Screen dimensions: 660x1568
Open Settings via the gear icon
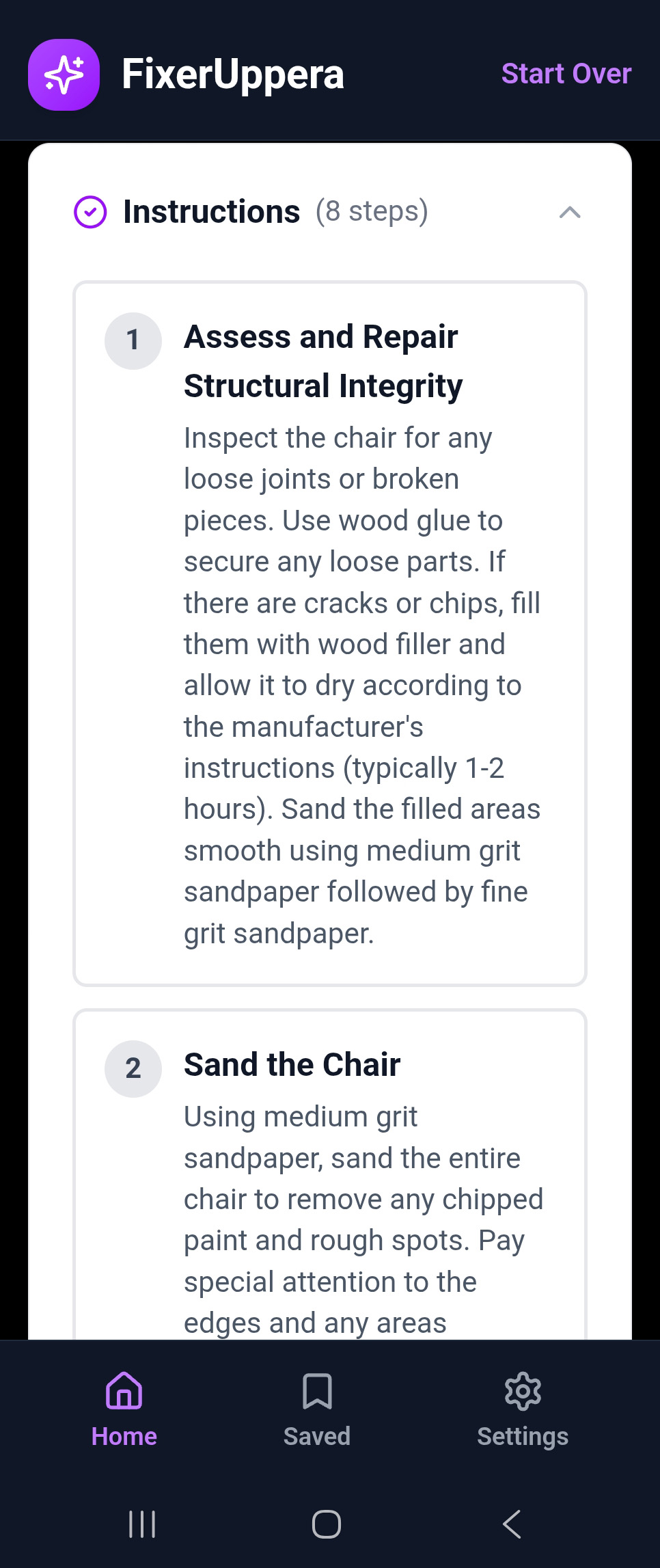point(523,1390)
